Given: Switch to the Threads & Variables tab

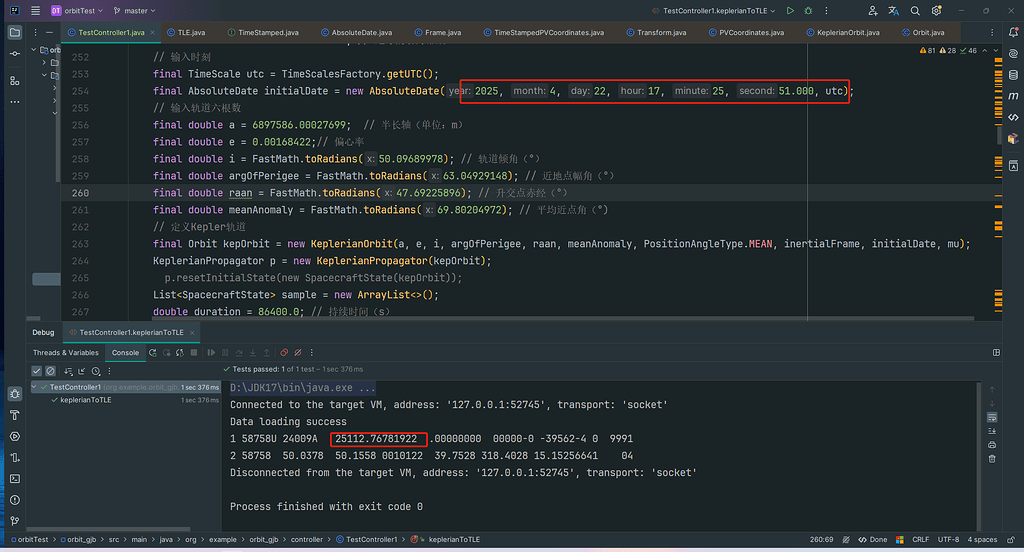Looking at the screenshot, I should pyautogui.click(x=66, y=352).
